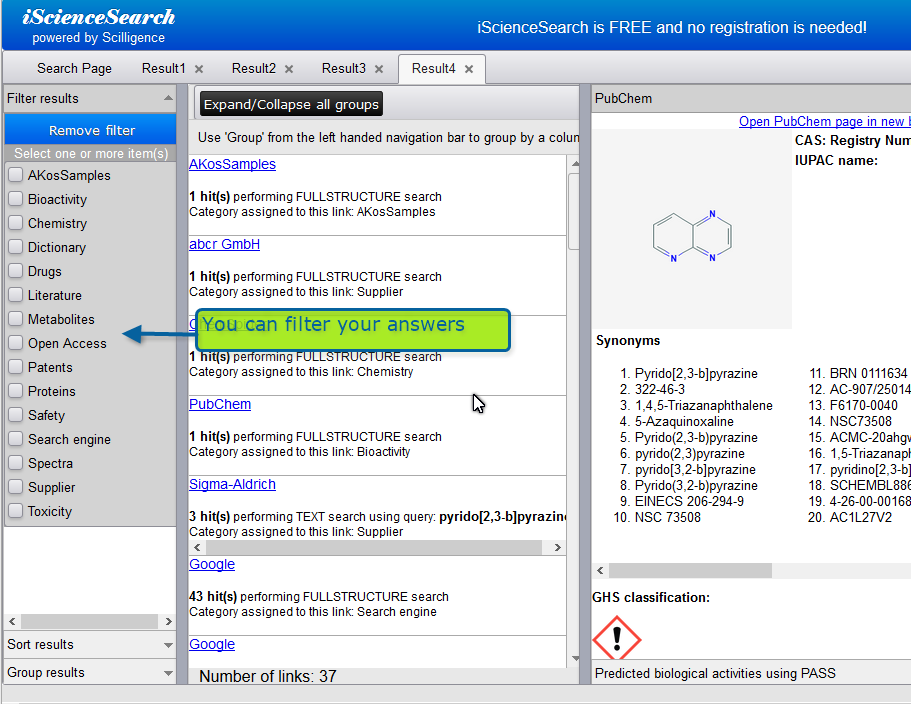Image resolution: width=911 pixels, height=704 pixels.
Task: Click the synonym NSC73508
Action: [860, 422]
